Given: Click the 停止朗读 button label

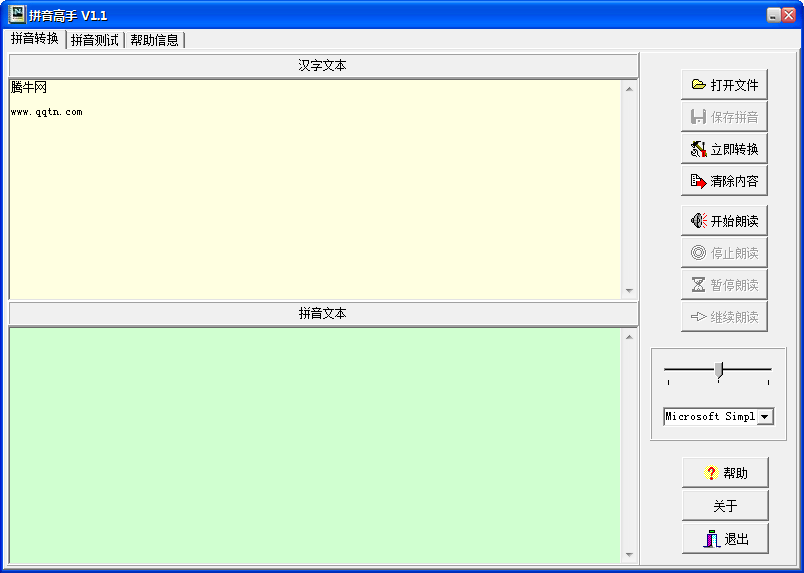Looking at the screenshot, I should point(734,253).
